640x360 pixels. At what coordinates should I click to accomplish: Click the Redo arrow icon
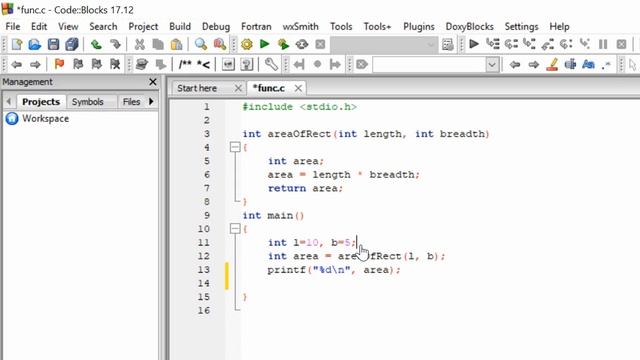(115, 44)
